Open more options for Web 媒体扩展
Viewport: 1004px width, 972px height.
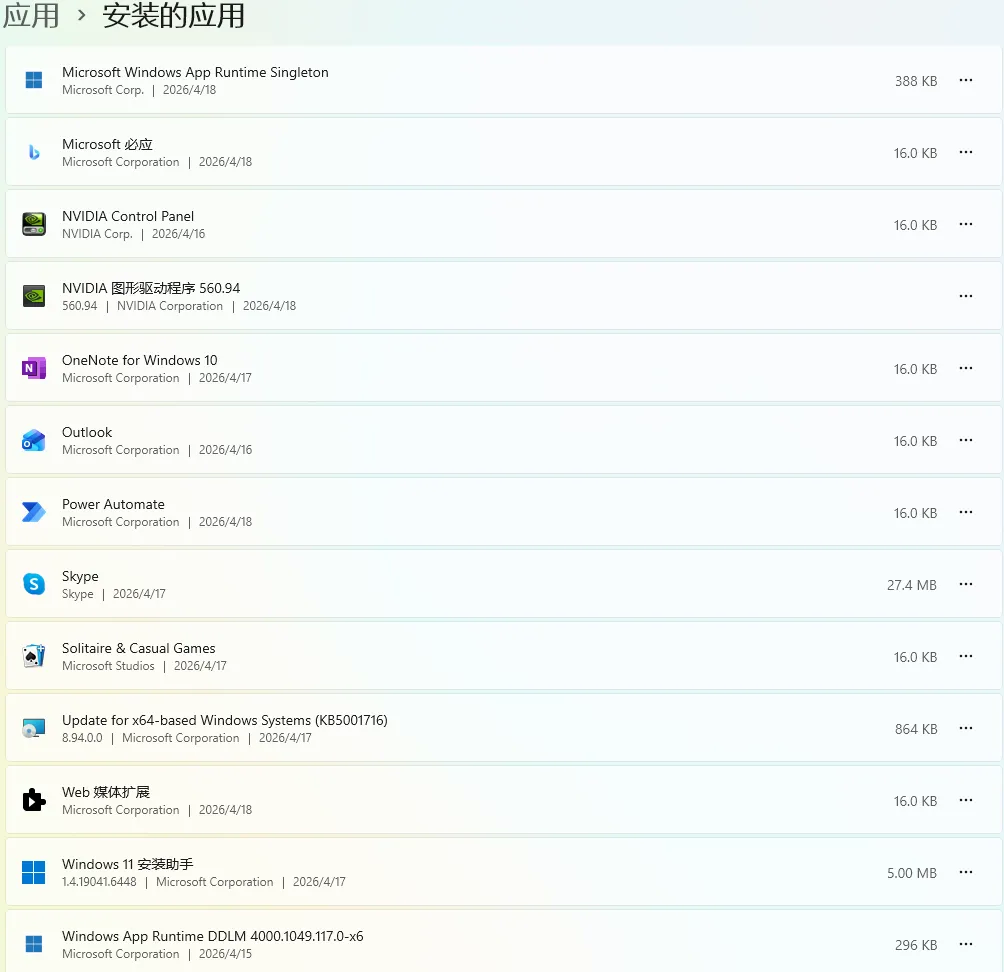[966, 800]
